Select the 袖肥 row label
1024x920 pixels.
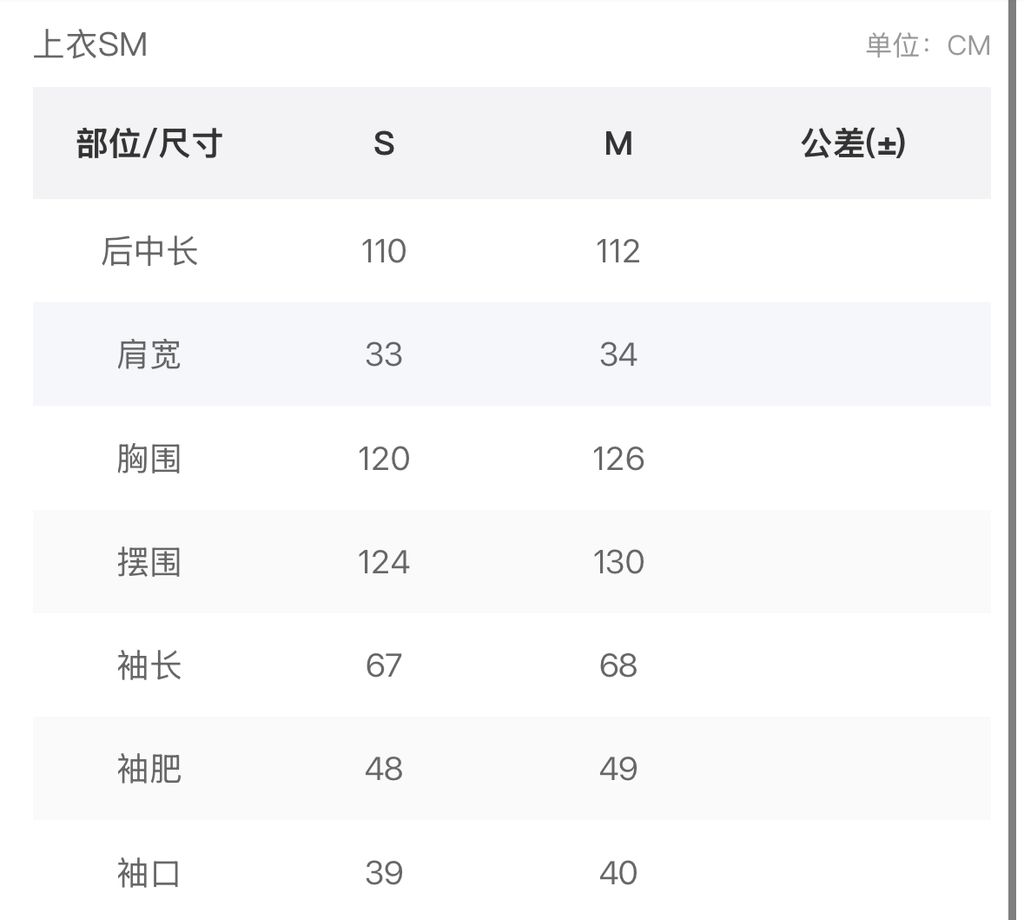point(149,769)
